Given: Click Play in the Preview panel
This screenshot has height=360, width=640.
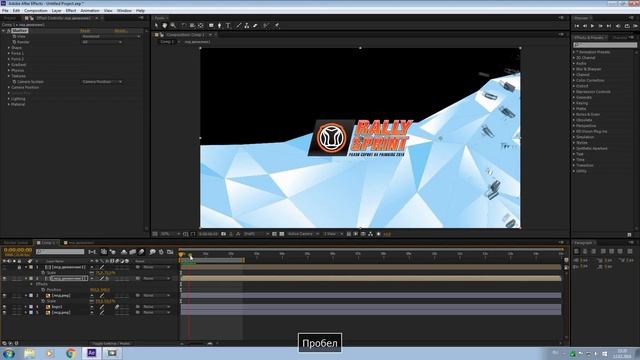Looking at the screenshot, I should (x=593, y=26).
